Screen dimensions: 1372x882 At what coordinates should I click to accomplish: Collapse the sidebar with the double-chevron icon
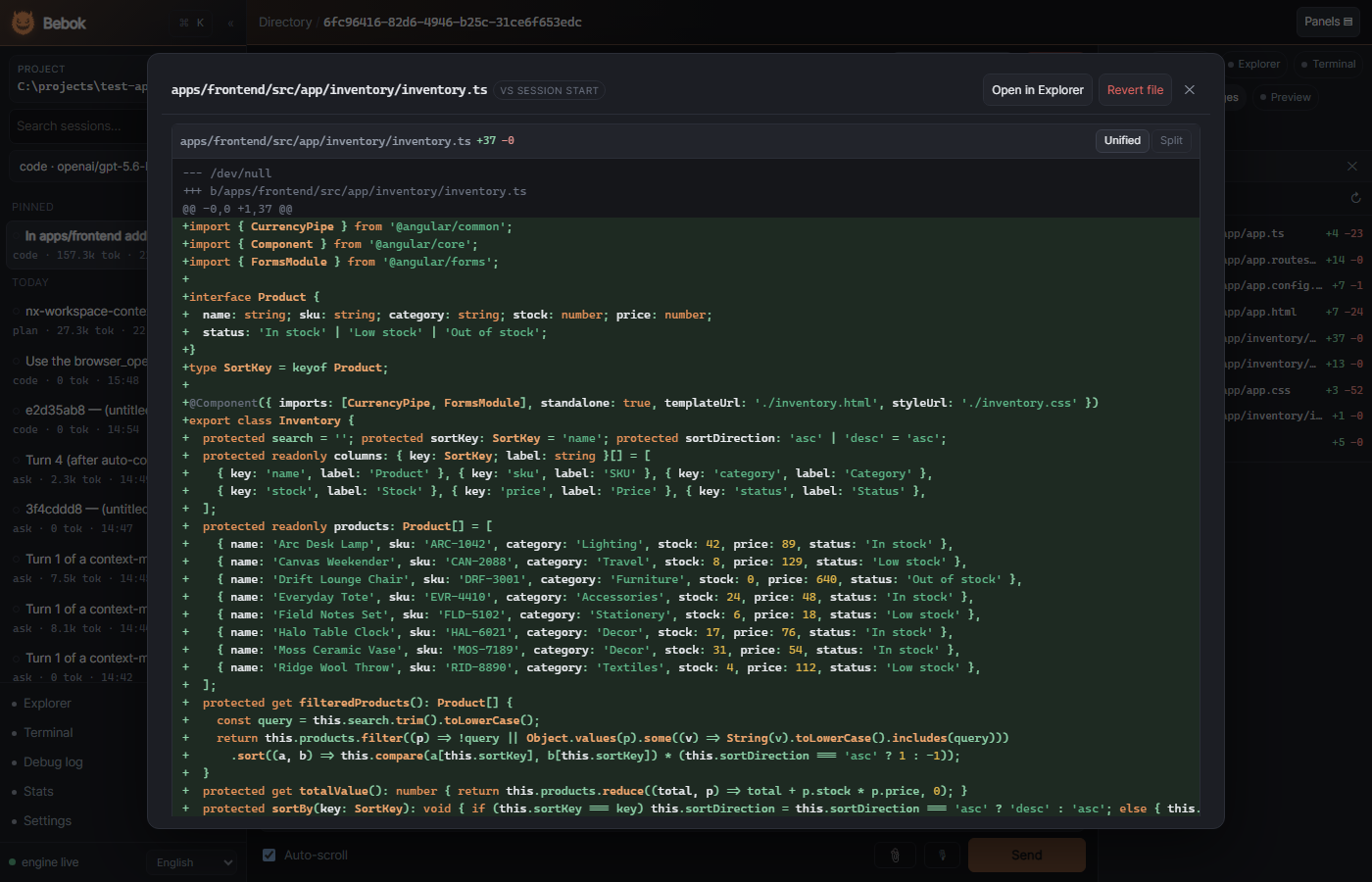coord(230,23)
